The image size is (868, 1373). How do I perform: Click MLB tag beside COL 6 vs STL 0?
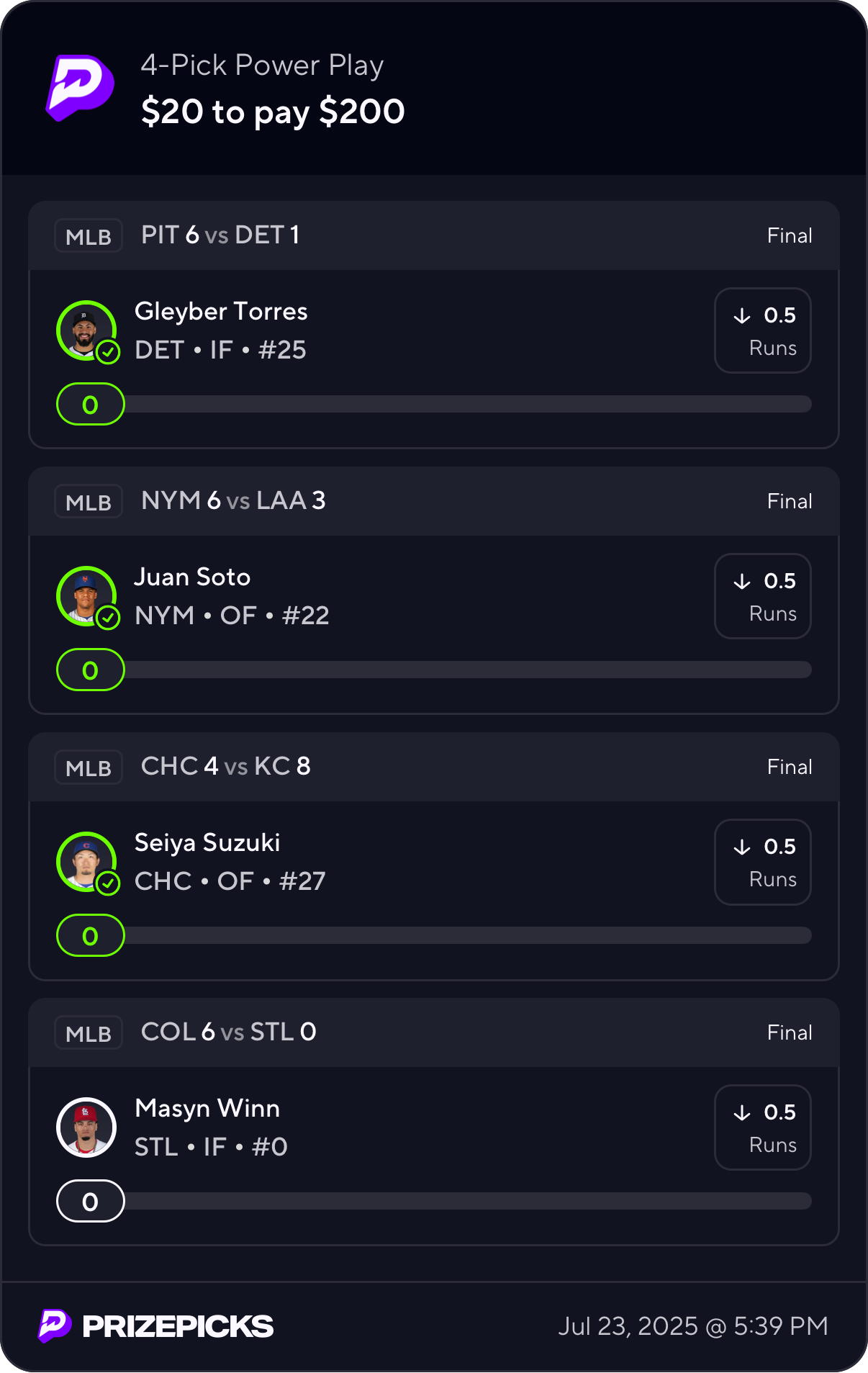click(x=89, y=1033)
